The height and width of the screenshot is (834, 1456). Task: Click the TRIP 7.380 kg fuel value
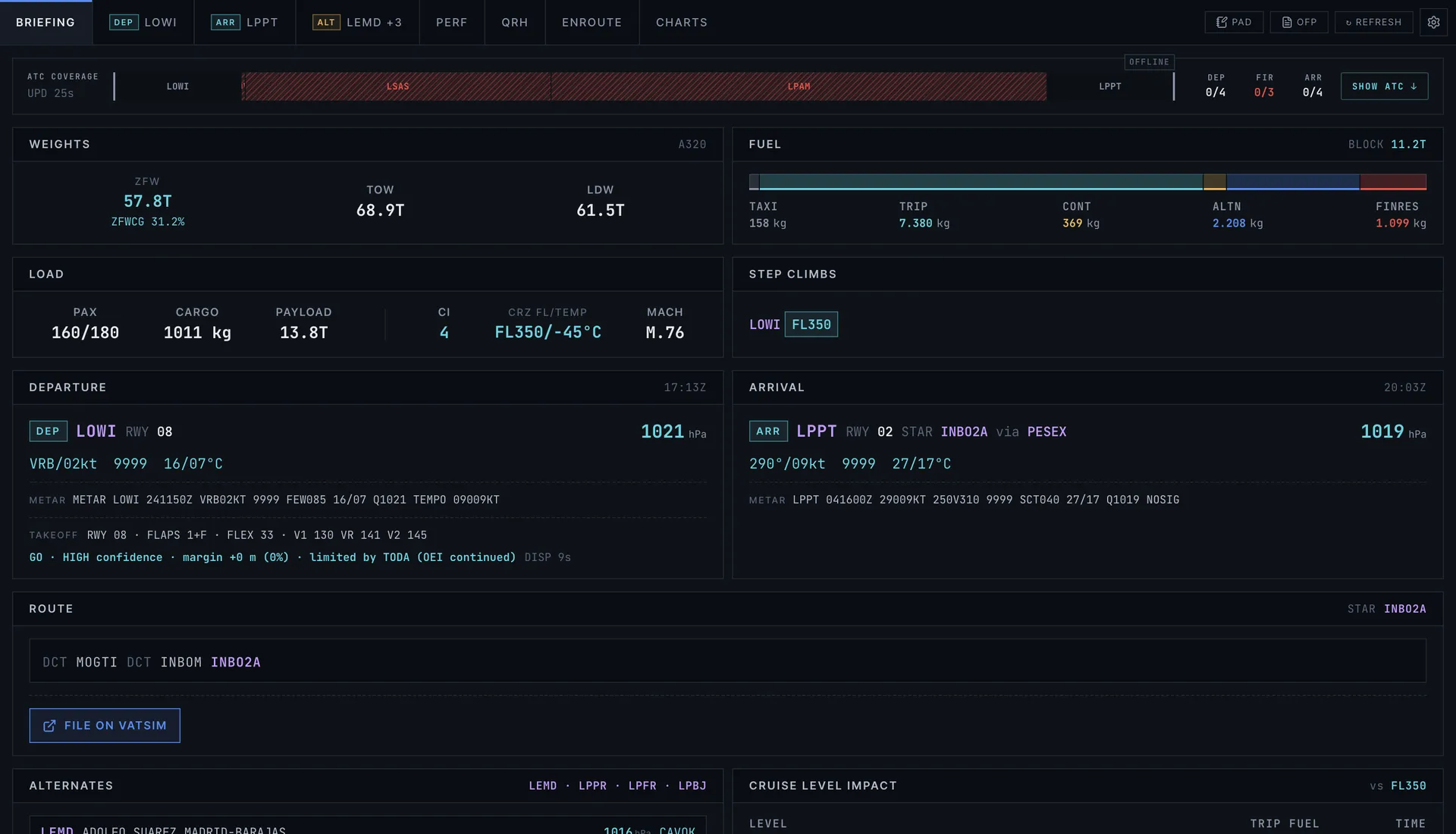click(x=924, y=224)
